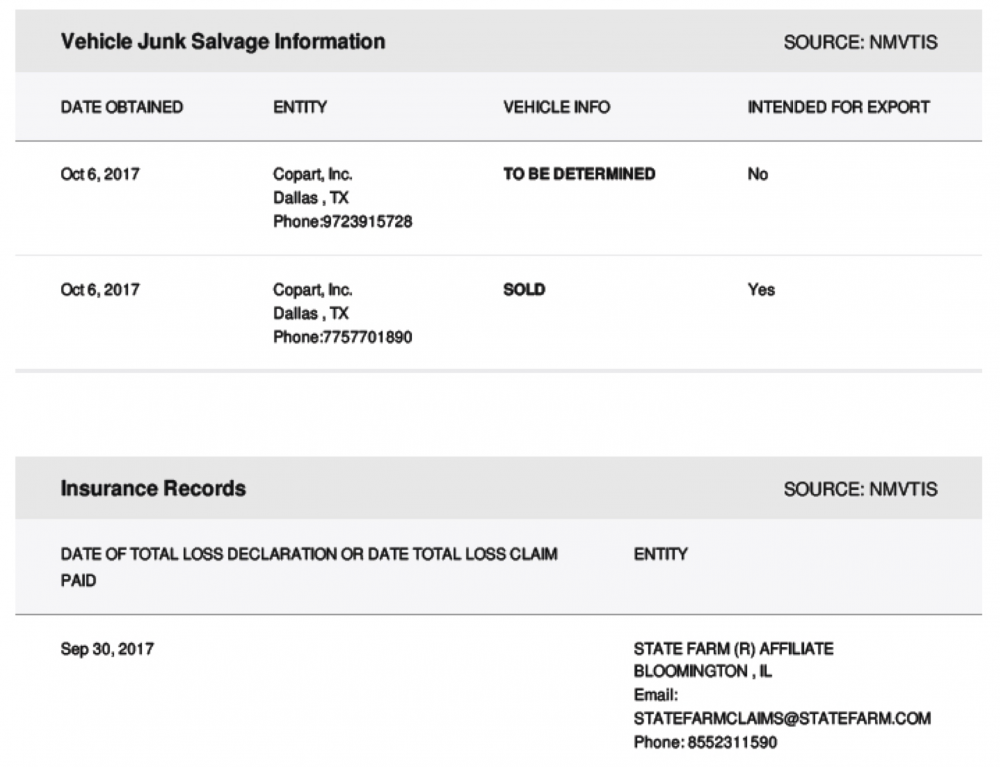Click STATE FARM (R) AFFILIATE entity name

point(733,649)
